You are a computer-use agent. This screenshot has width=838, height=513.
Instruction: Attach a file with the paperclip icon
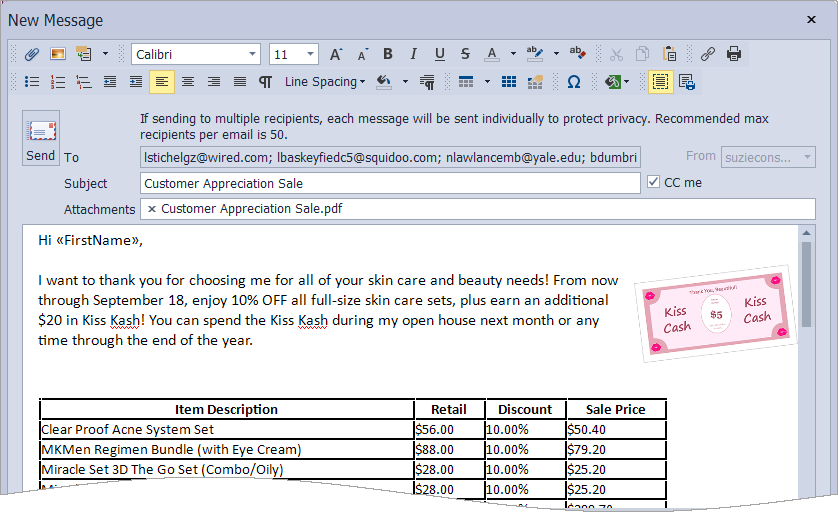(32, 54)
